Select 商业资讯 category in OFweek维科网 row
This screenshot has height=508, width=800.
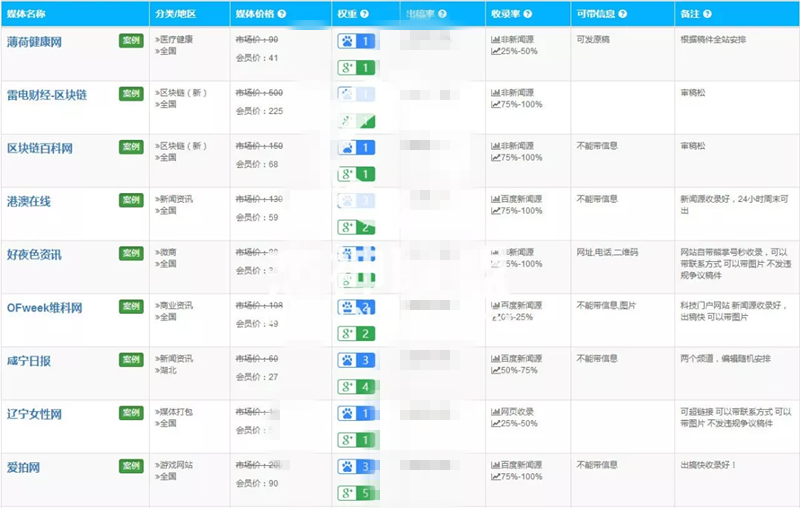[x=176, y=305]
